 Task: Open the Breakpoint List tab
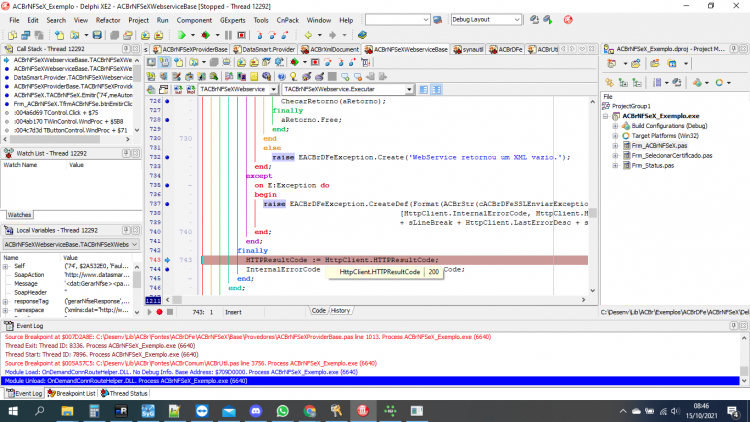71,393
